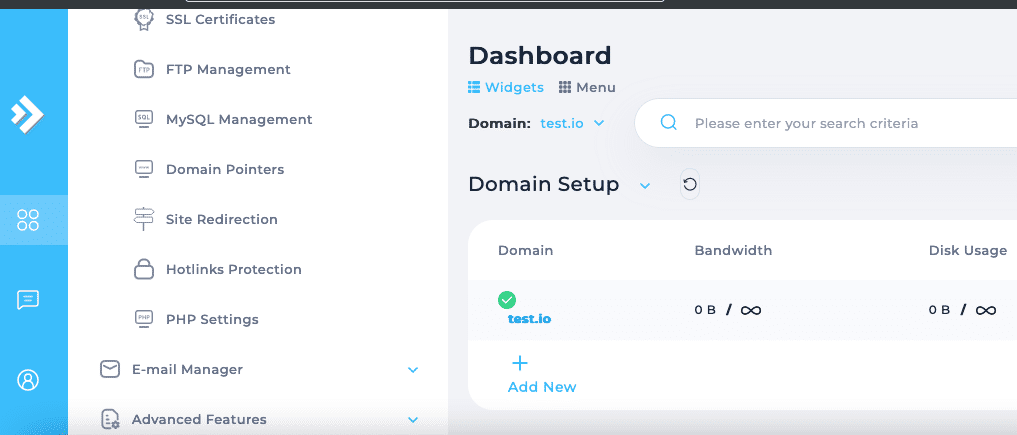Open PHP Settings

[212, 319]
